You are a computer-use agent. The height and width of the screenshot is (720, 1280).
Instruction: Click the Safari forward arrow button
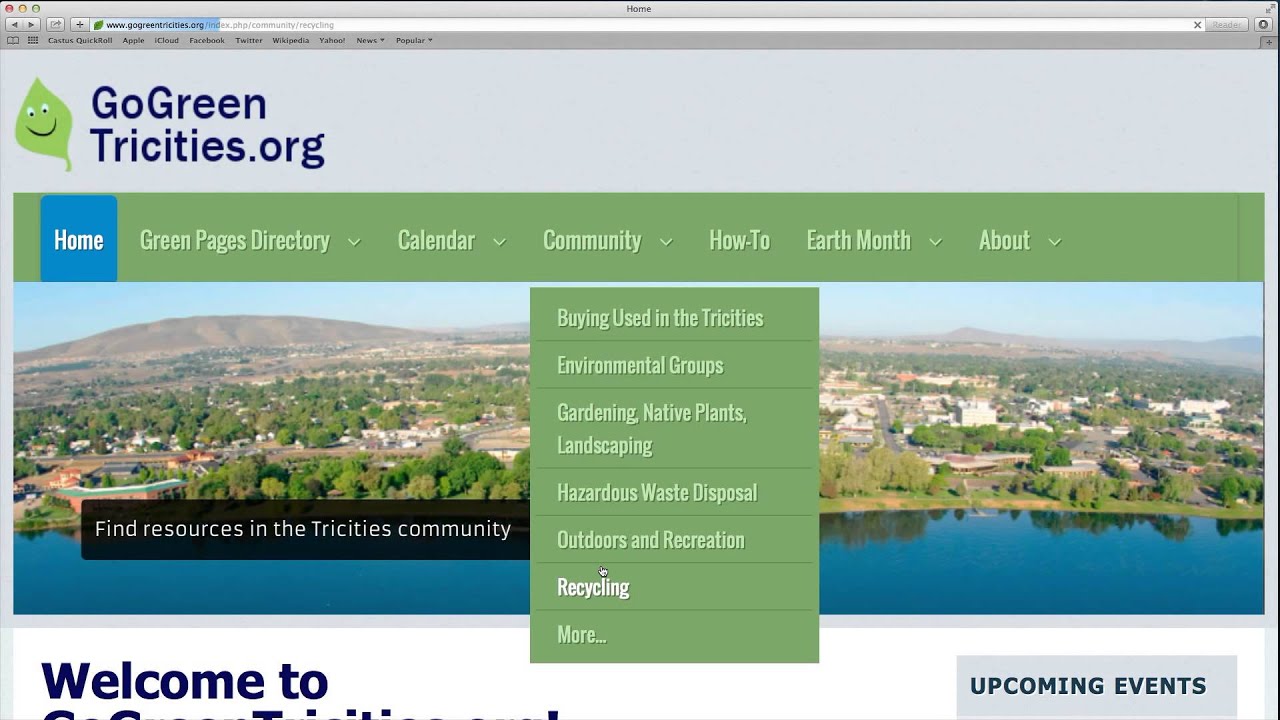coord(30,24)
